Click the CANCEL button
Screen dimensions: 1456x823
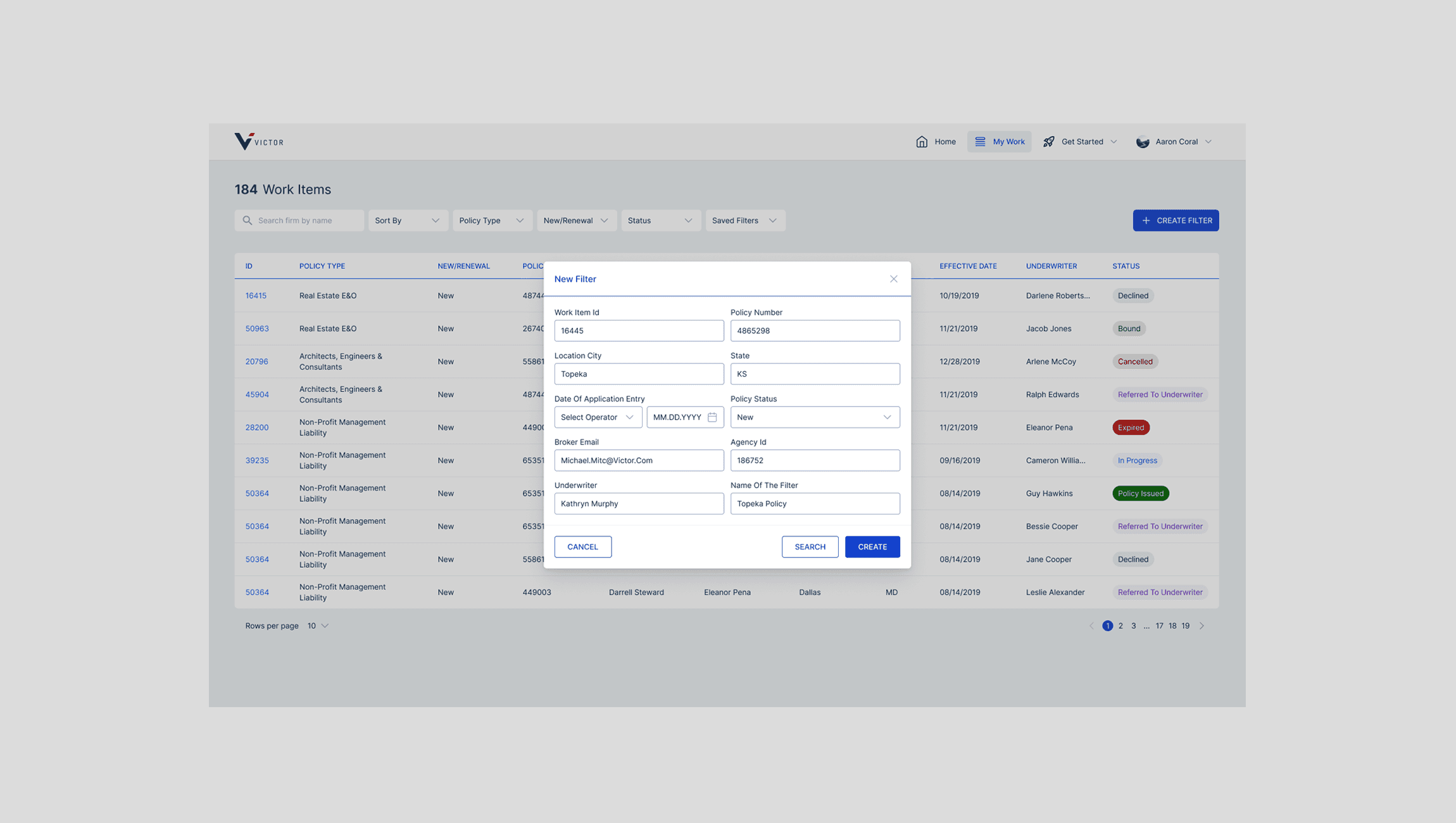click(582, 546)
